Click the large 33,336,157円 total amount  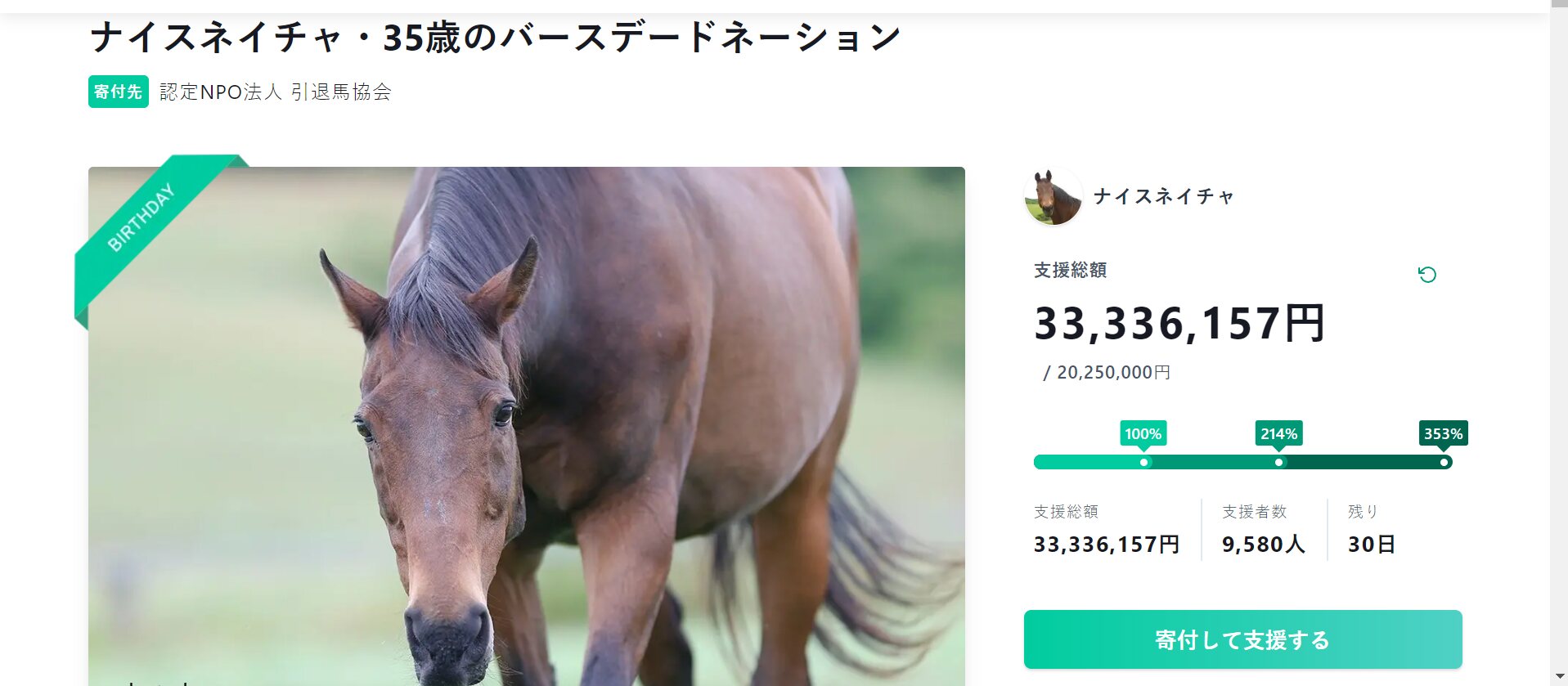(1179, 323)
